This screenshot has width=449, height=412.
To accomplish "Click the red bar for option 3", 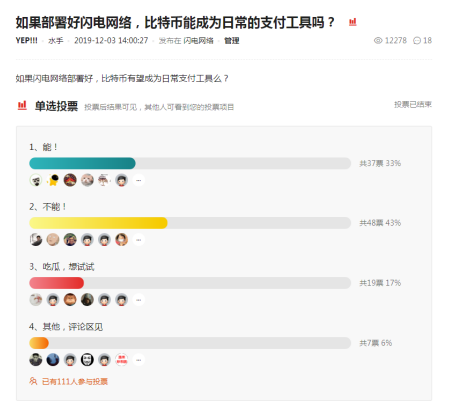I will [x=57, y=283].
